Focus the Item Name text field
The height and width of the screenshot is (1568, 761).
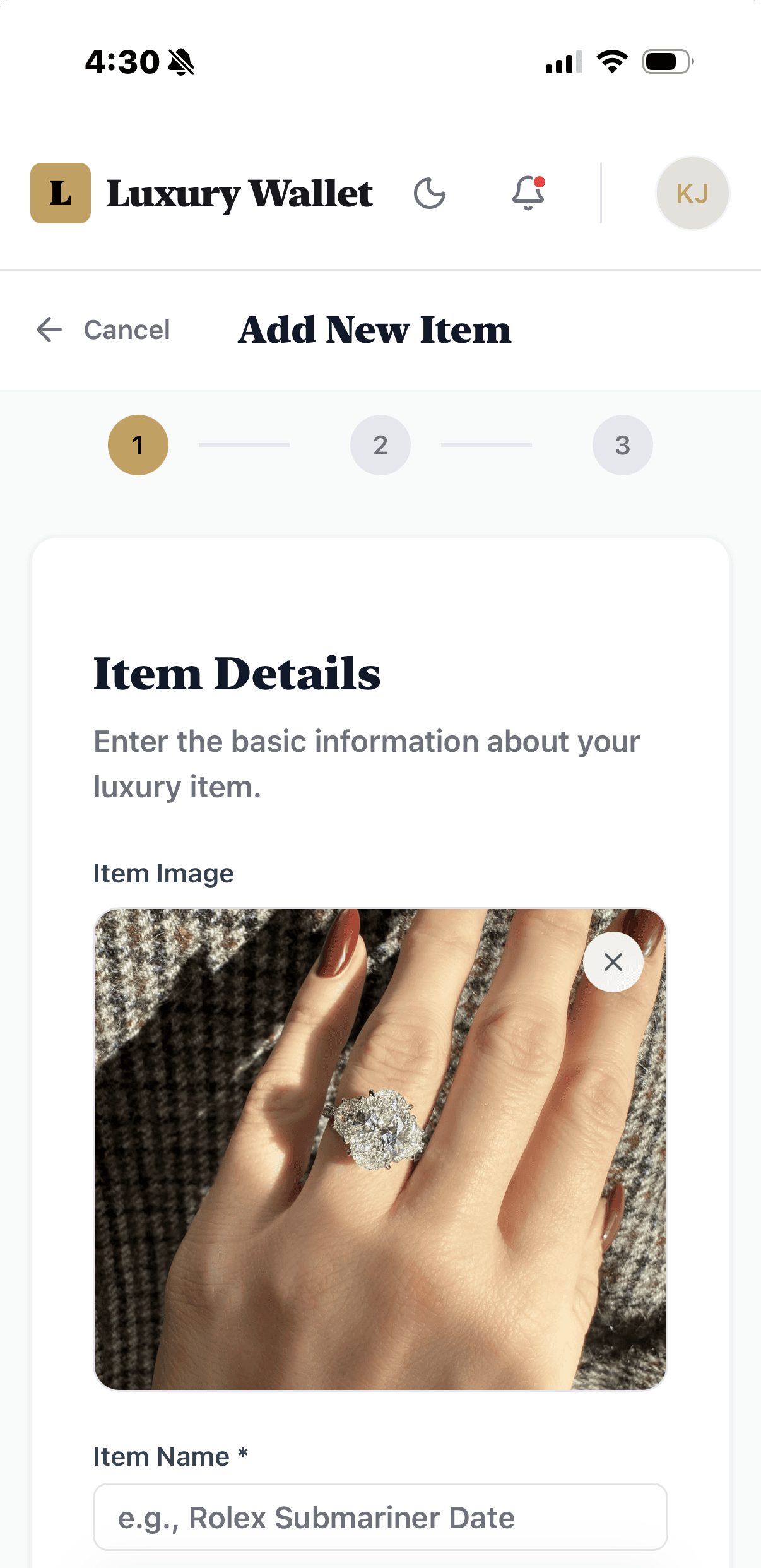(x=380, y=1517)
